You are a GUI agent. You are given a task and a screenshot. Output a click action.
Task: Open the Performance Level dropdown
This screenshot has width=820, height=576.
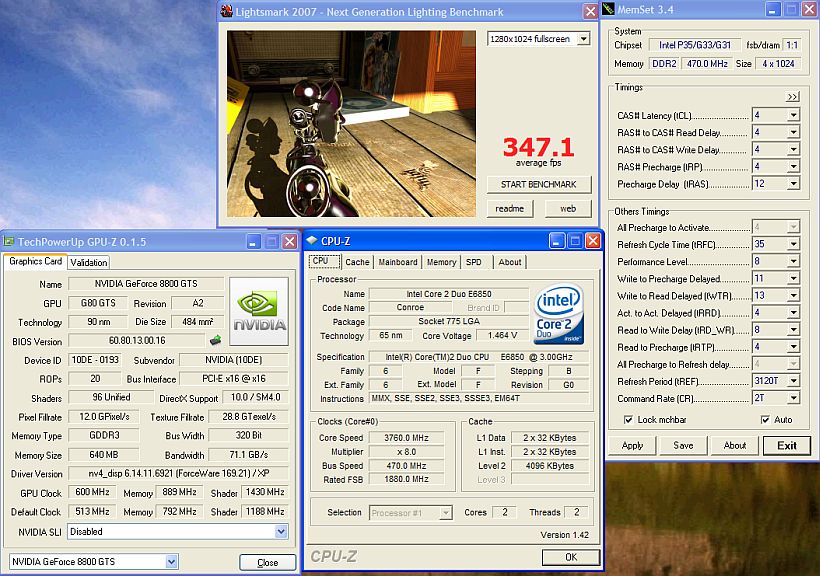coord(793,261)
